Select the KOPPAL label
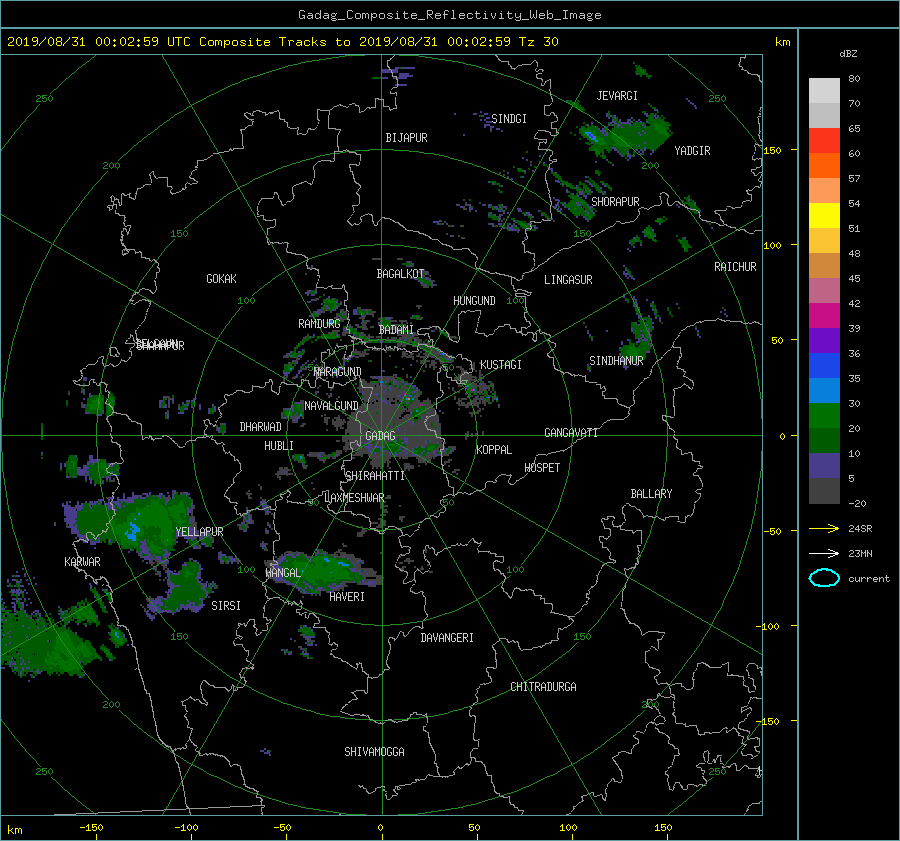 tap(494, 450)
